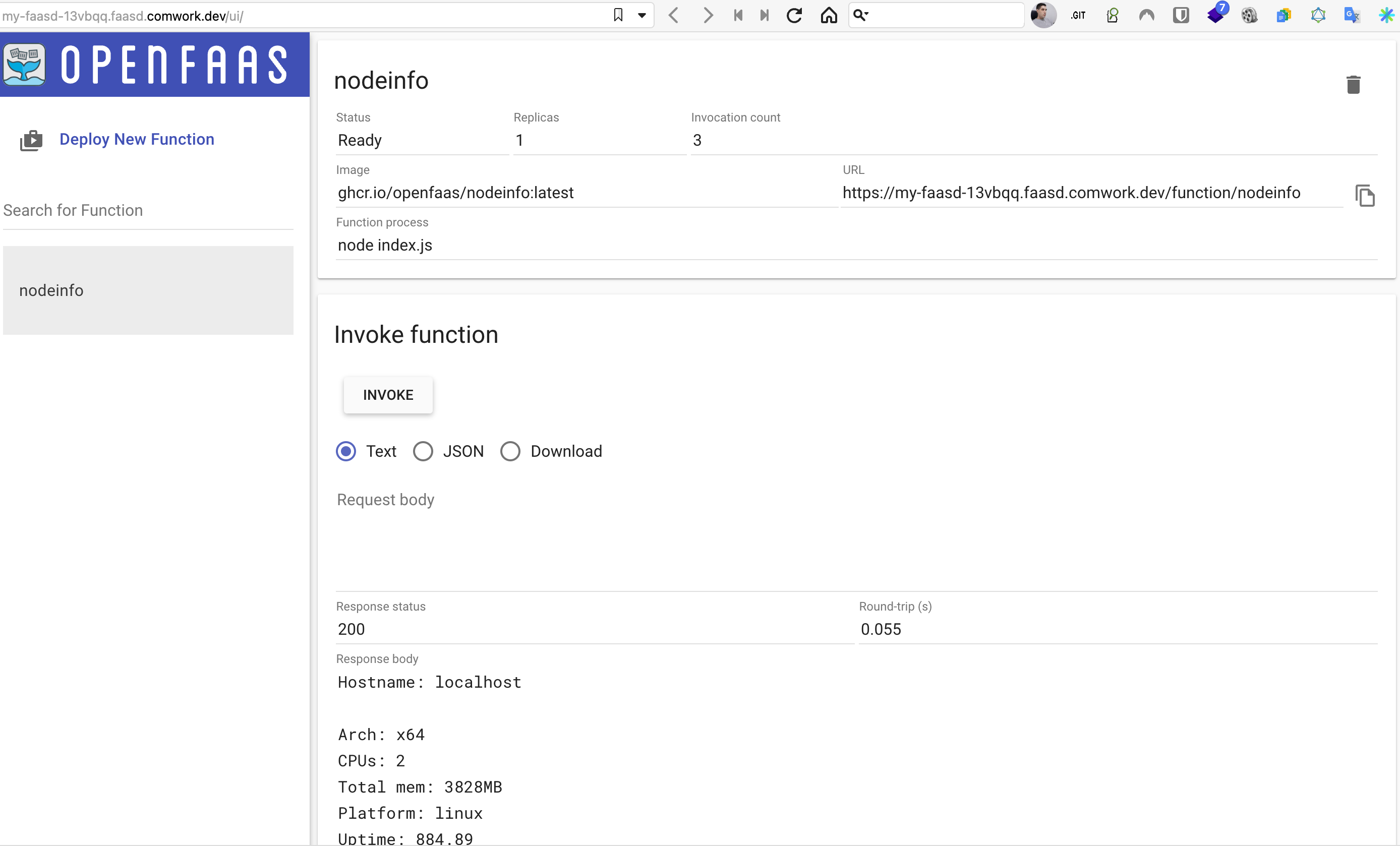Image resolution: width=1400 pixels, height=846 pixels.
Task: Expand the browser address bar search
Action: tap(862, 14)
